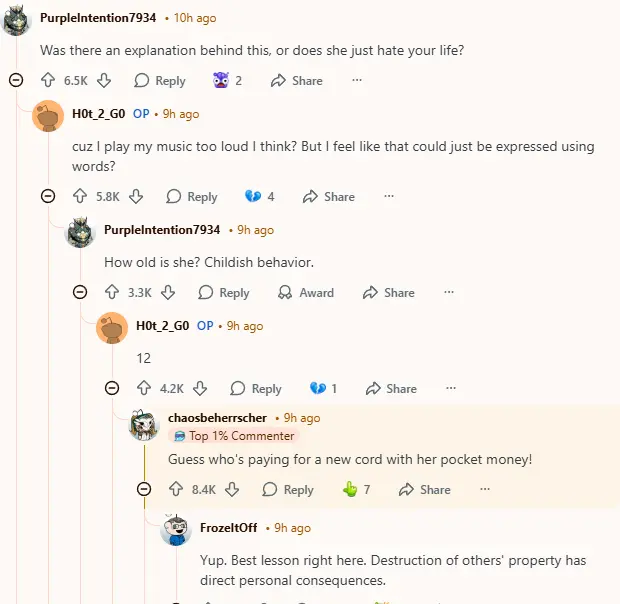Collapse the "How old is she?" thread
620x604 pixels.
pyautogui.click(x=80, y=292)
